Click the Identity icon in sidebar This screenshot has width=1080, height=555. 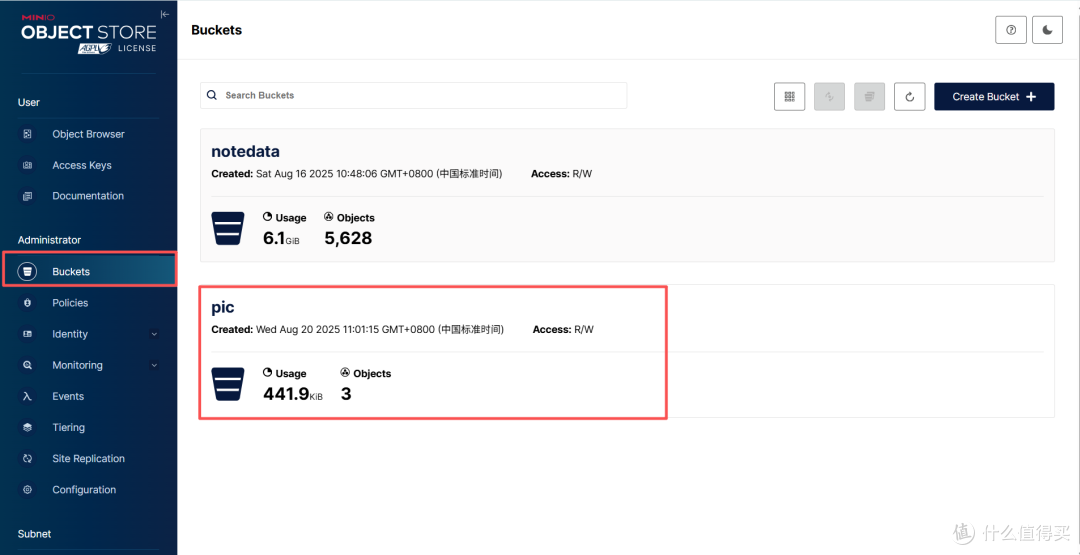[x=28, y=334]
